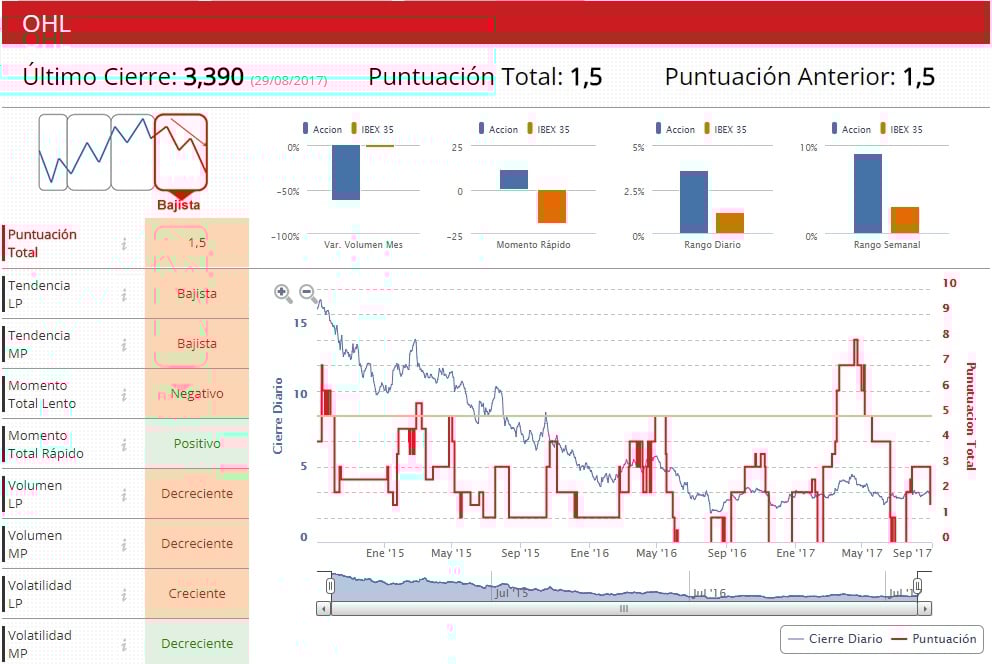Viewport: 992px width, 664px height.
Task: Click the Negativo value for Momento Total Lento
Action: (197, 393)
